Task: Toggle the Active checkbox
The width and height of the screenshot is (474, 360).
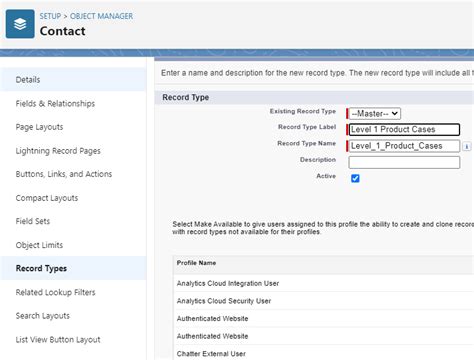Action: pyautogui.click(x=355, y=178)
